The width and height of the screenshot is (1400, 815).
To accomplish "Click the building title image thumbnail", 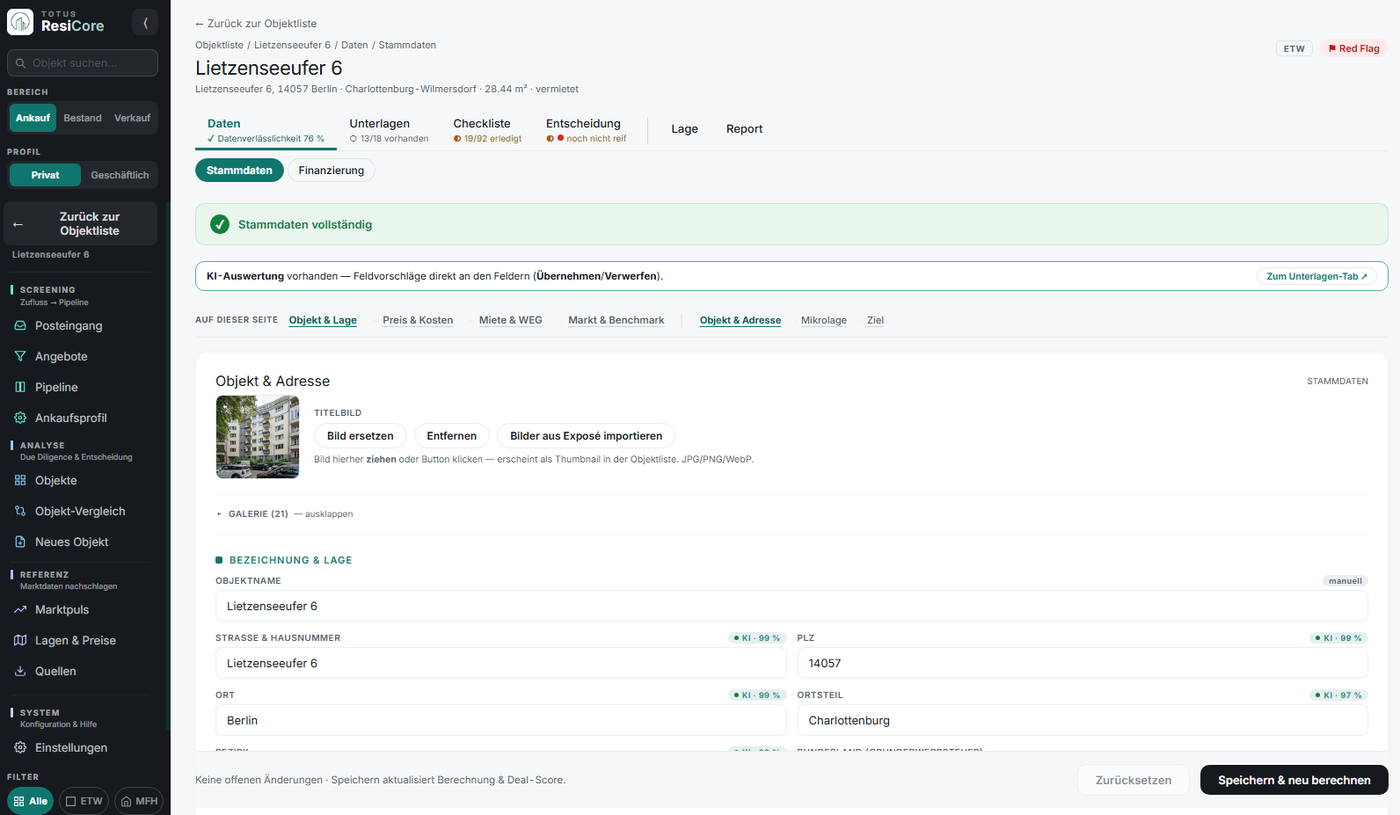I will (x=257, y=437).
